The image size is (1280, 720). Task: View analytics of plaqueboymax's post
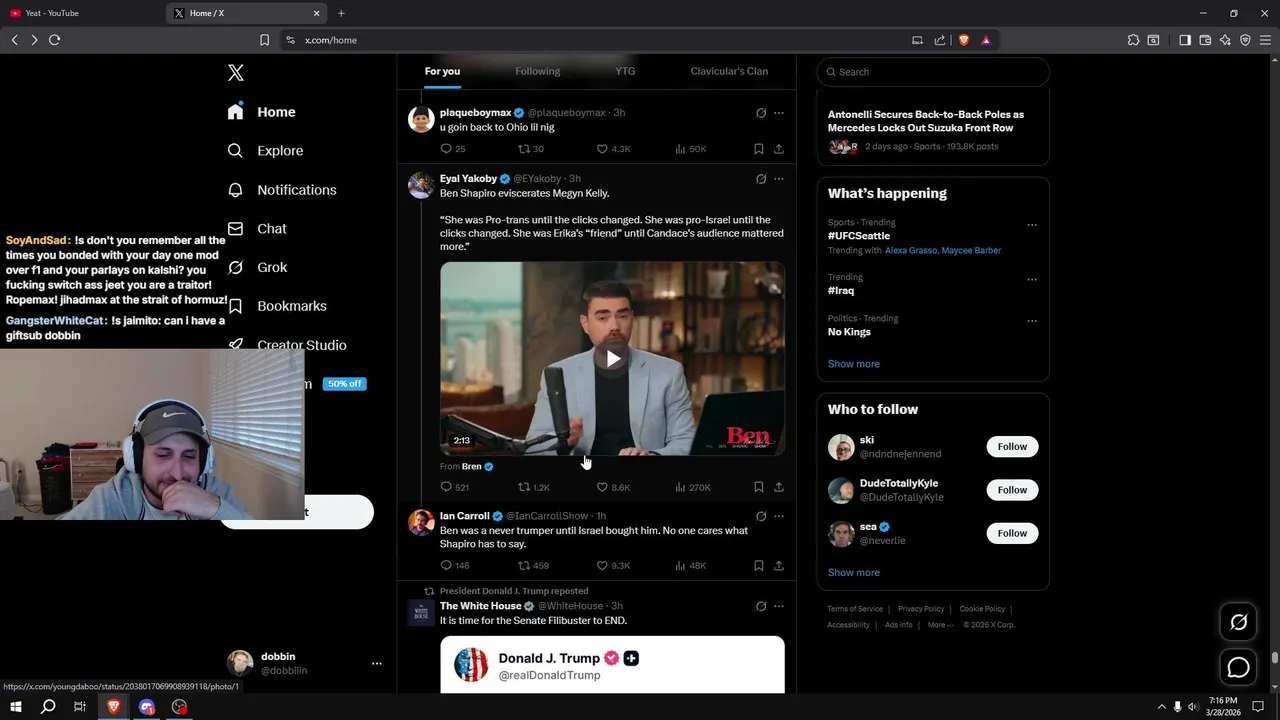tap(680, 149)
